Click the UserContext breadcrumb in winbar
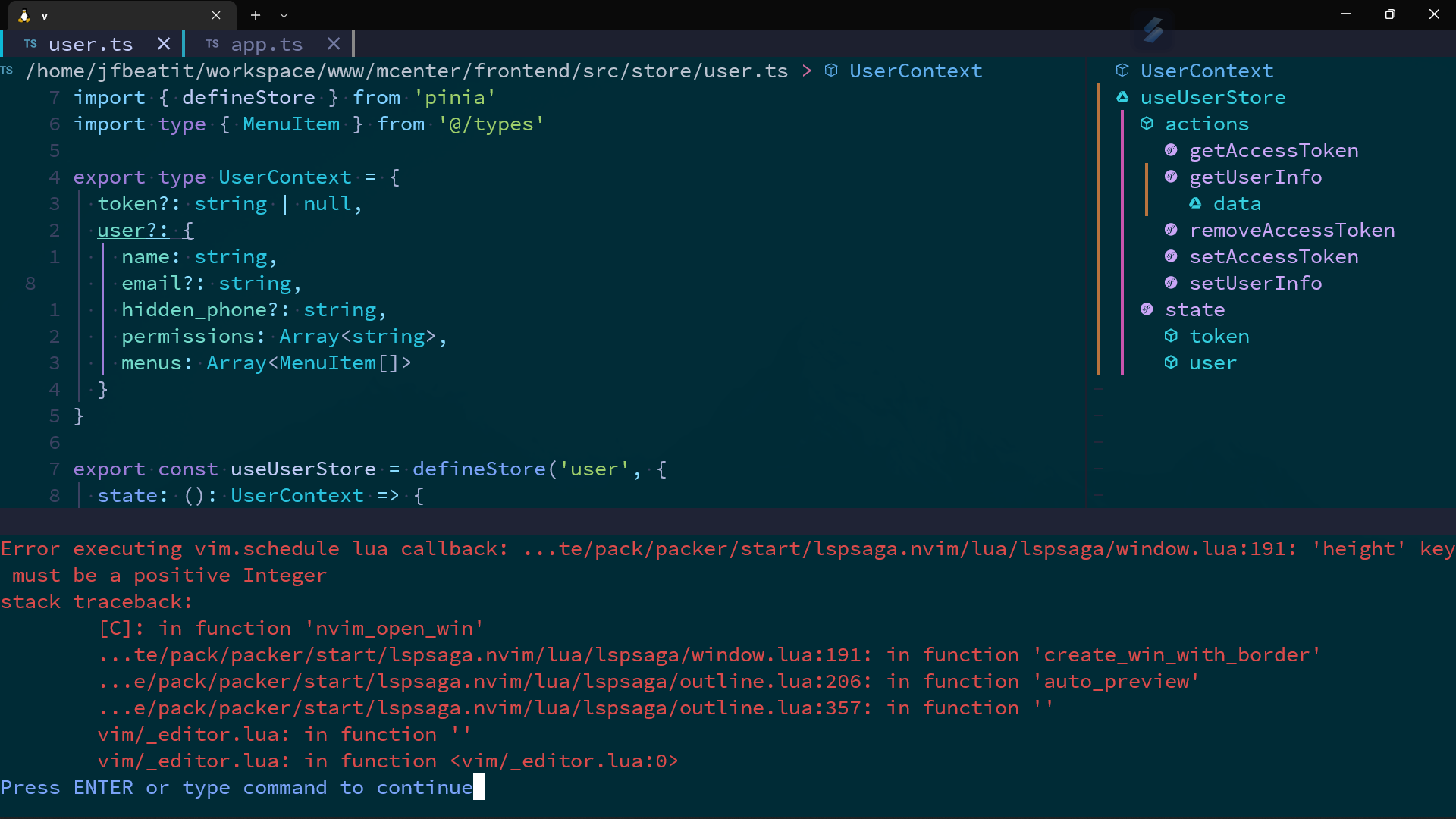Viewport: 1456px width, 819px height. click(x=915, y=71)
